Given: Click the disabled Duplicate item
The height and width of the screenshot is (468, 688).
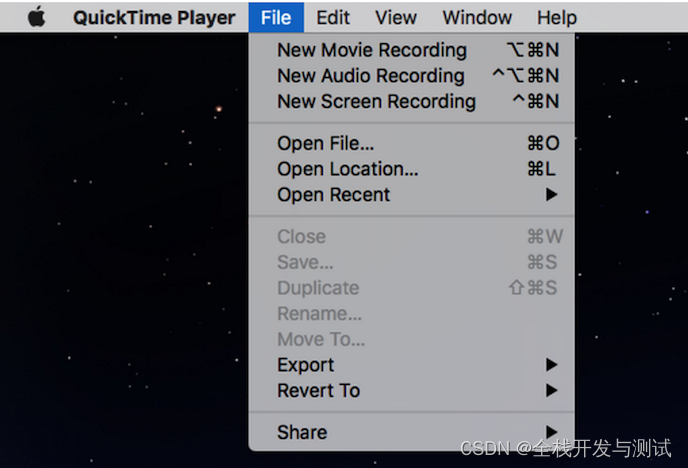Looking at the screenshot, I should coord(412,288).
